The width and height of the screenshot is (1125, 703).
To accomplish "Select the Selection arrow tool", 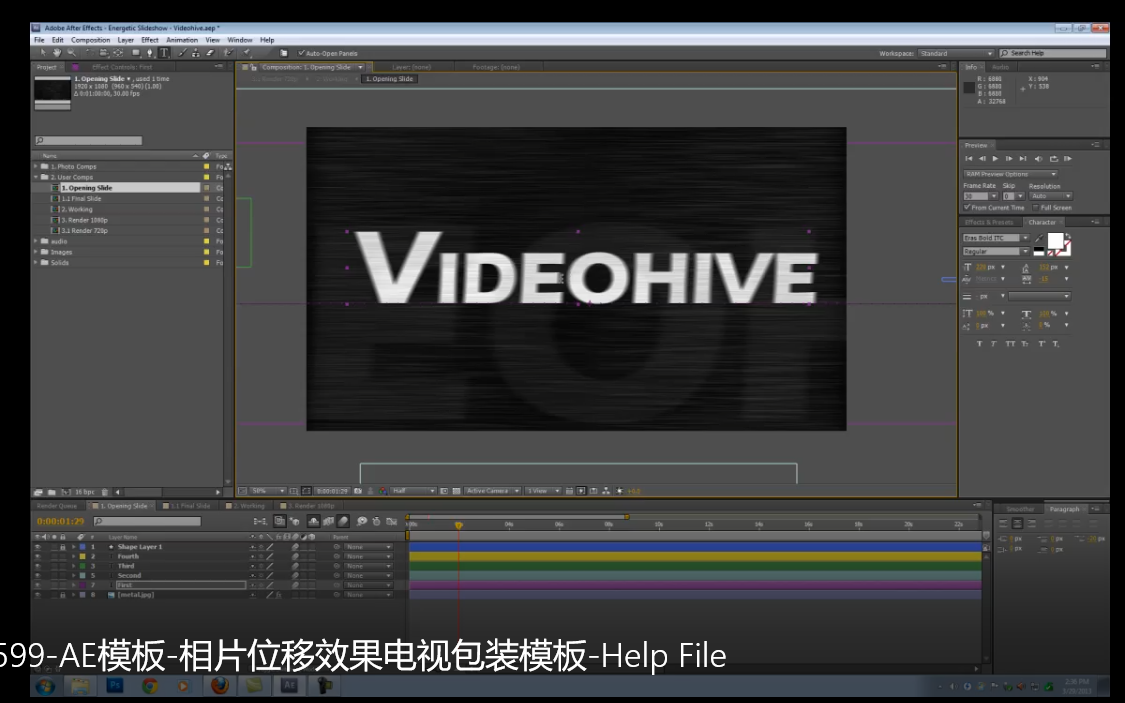I will (x=43, y=52).
